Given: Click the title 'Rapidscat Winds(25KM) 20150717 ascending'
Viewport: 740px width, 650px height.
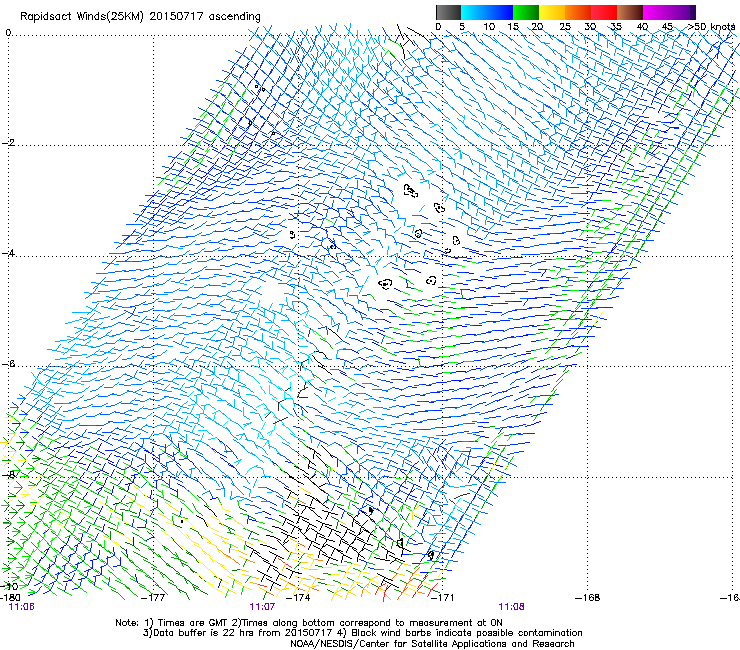Looking at the screenshot, I should pyautogui.click(x=140, y=17).
